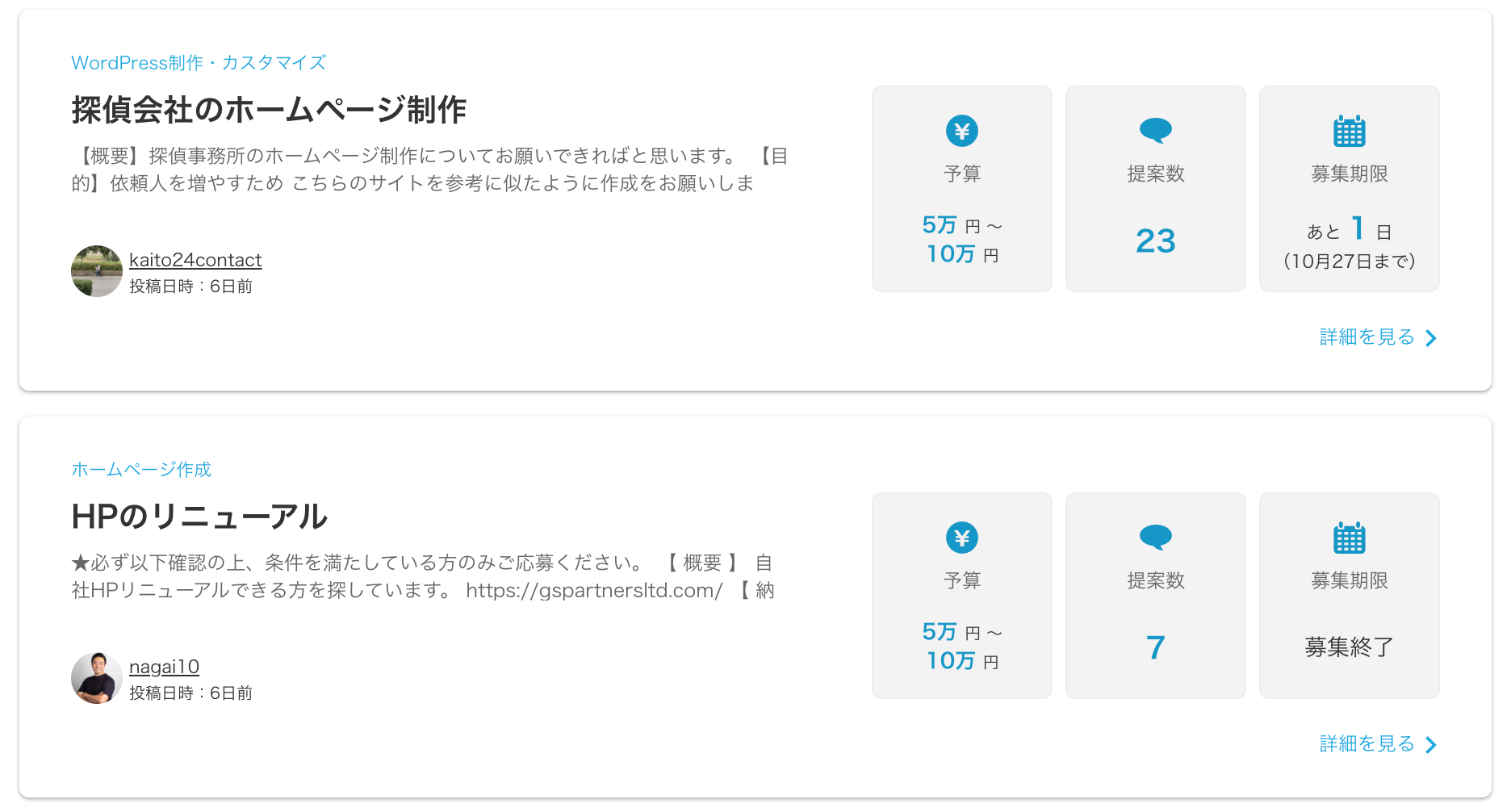Click yen budget icon in detective job card
The image size is (1511, 812).
[961, 131]
